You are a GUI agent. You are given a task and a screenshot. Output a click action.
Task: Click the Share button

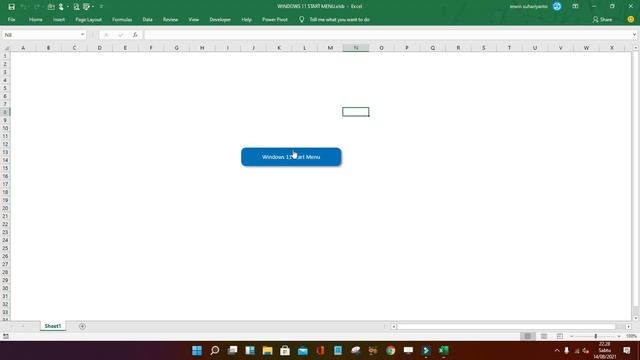602,19
